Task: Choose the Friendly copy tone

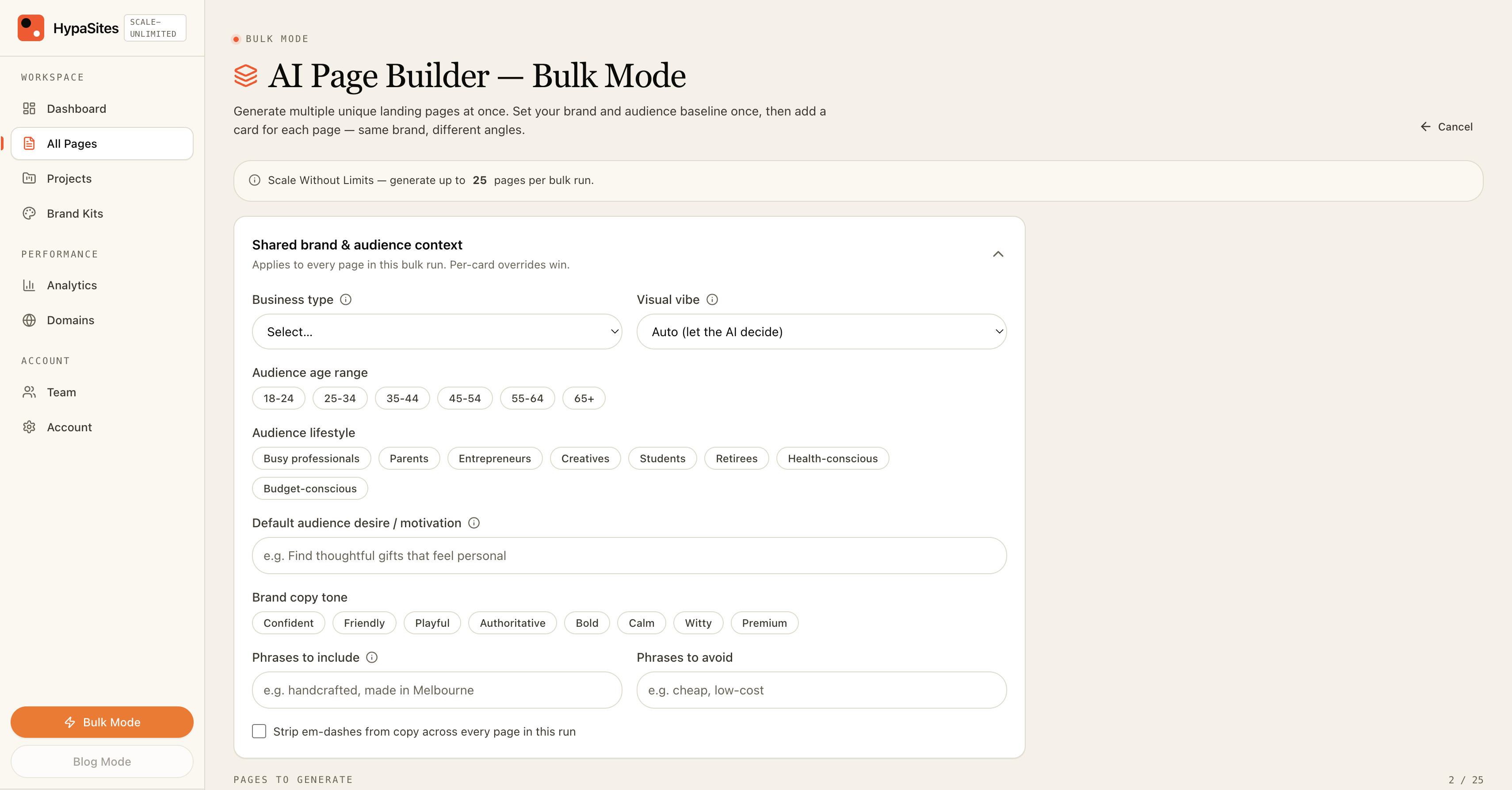Action: tap(364, 623)
